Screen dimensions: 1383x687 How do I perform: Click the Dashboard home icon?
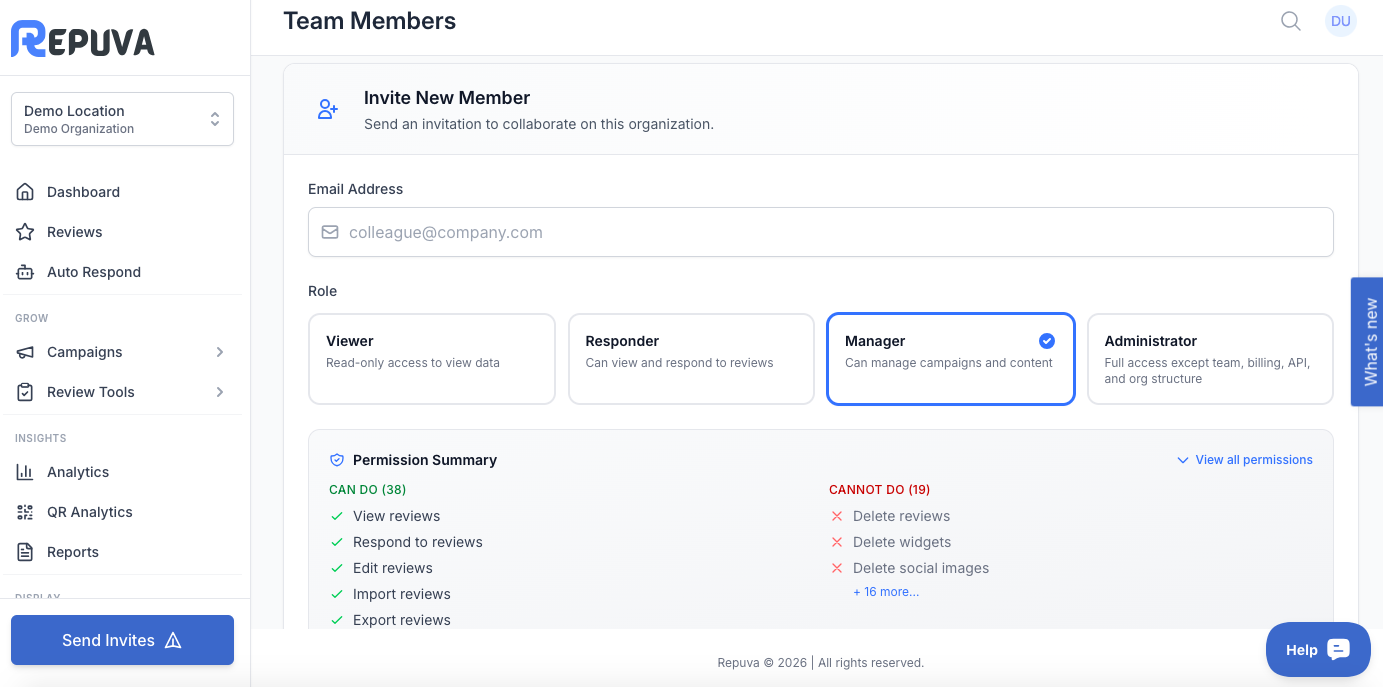[x=25, y=192]
